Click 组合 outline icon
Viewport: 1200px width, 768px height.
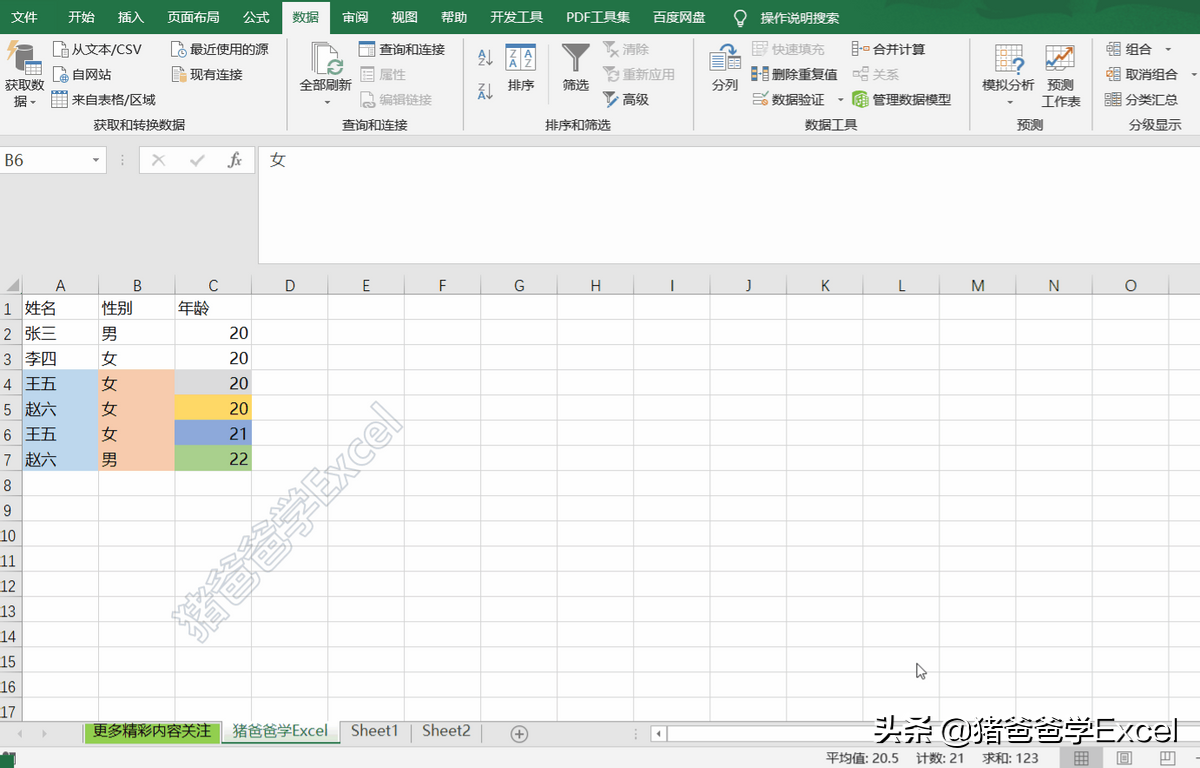tap(1113, 49)
